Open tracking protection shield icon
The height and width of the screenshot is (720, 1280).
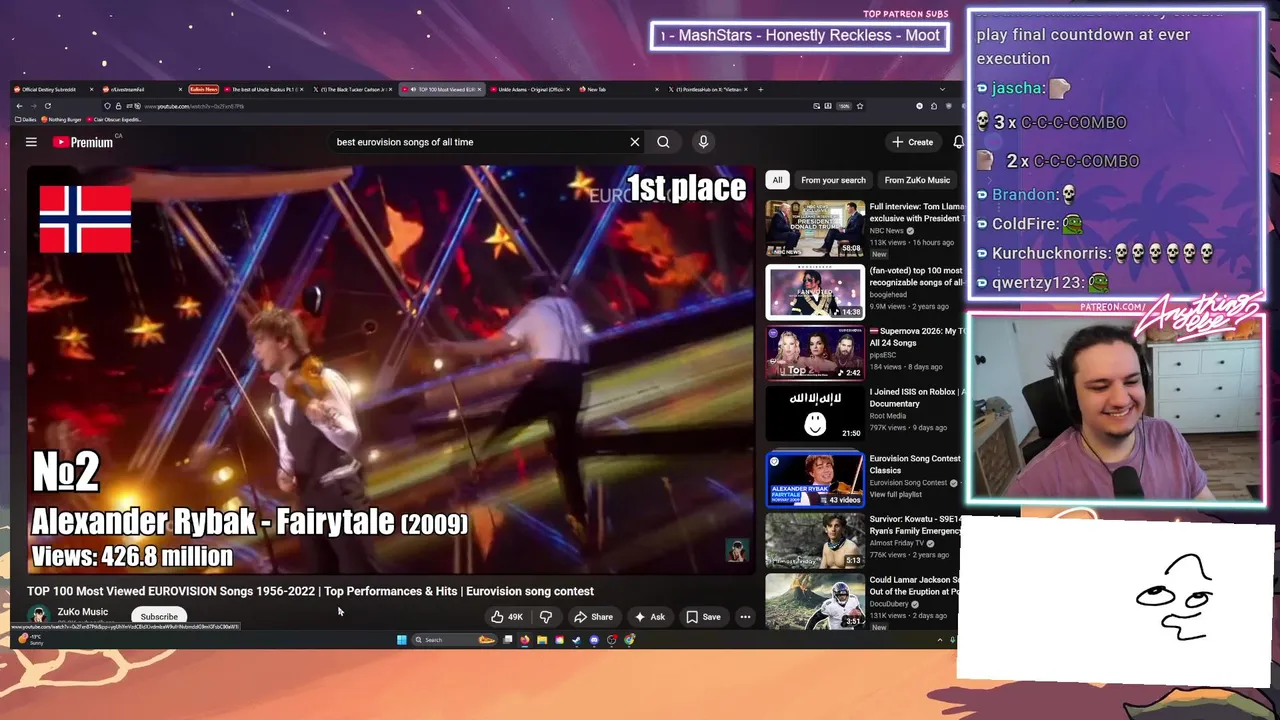(107, 106)
